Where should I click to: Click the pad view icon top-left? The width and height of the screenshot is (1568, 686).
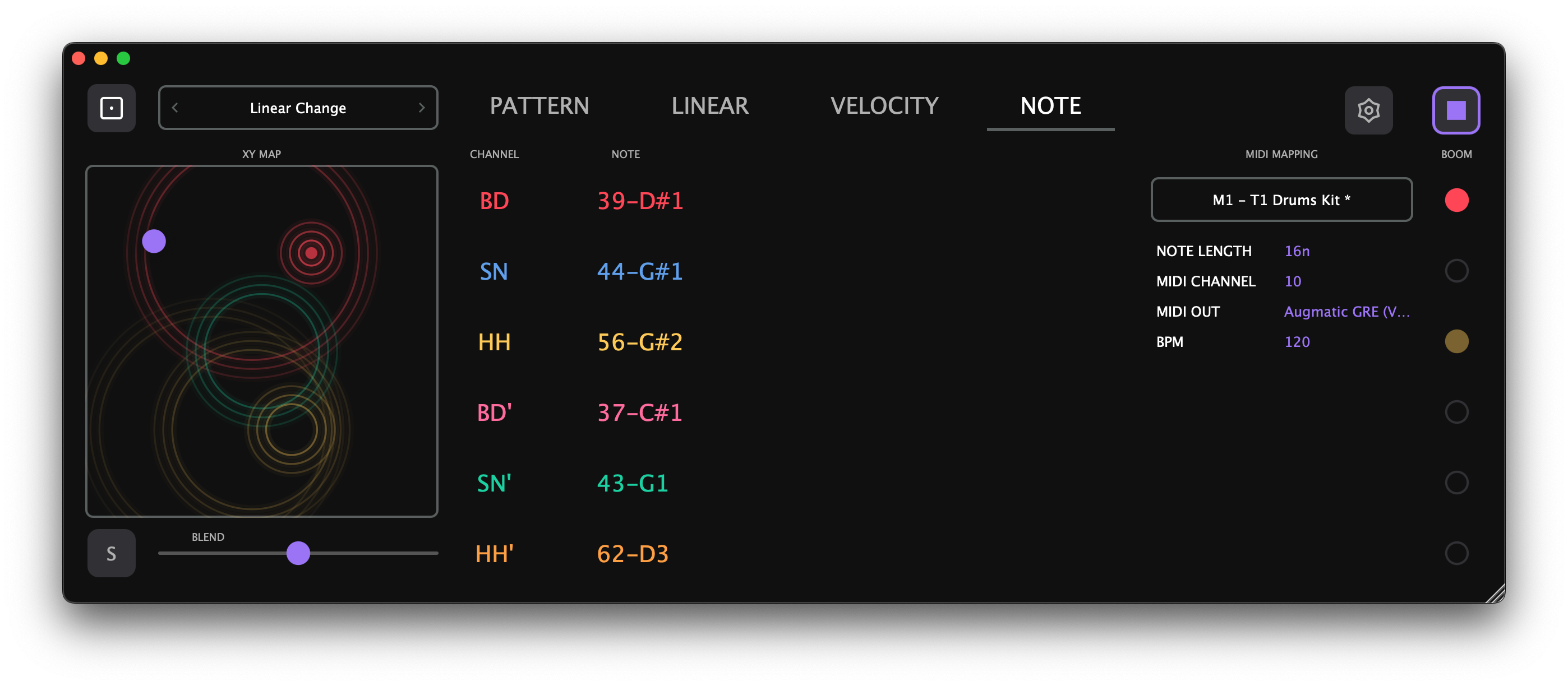pyautogui.click(x=112, y=108)
